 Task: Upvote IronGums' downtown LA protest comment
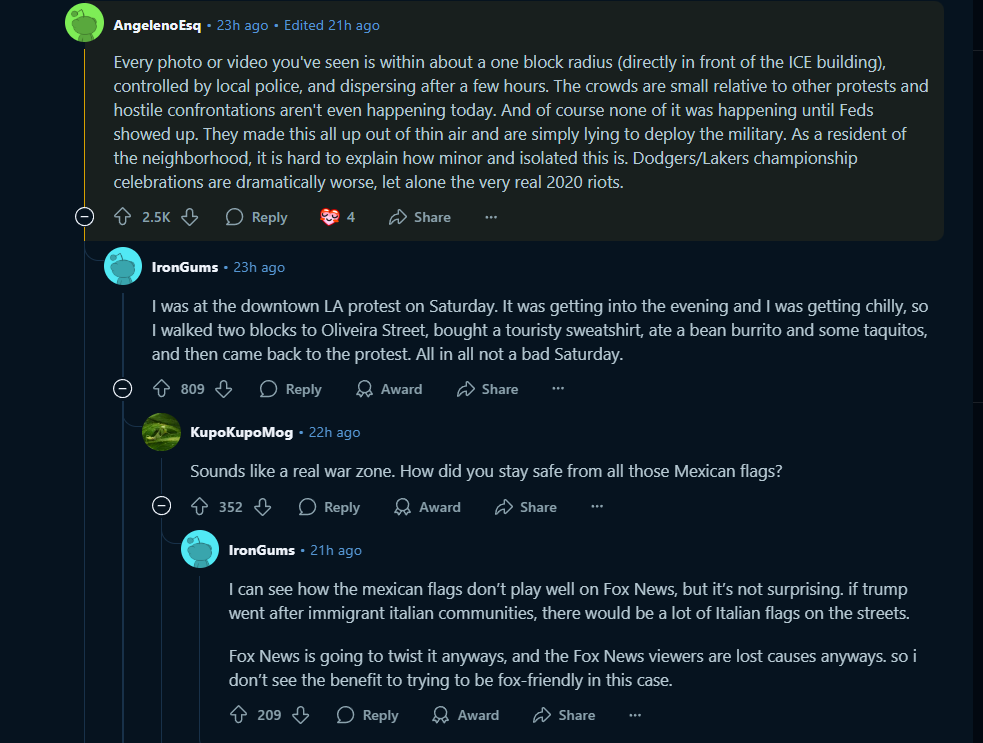(161, 389)
